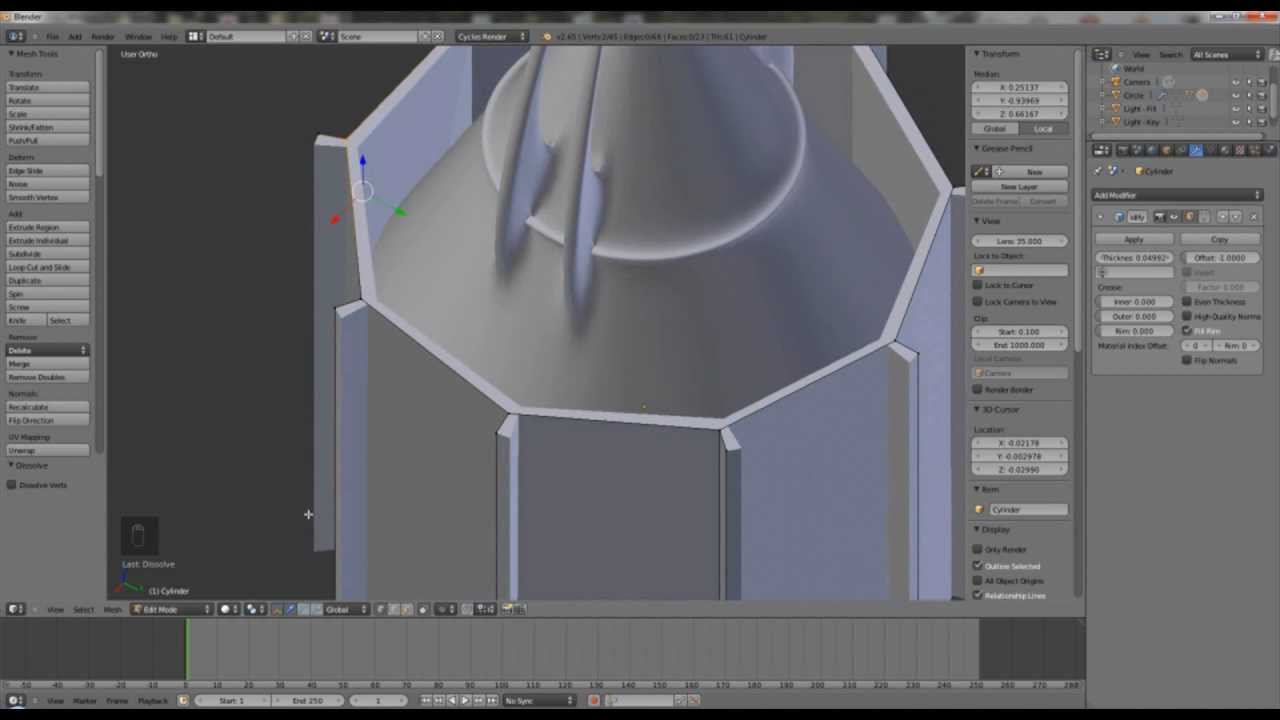Click the play animation button
Image resolution: width=1280 pixels, height=720 pixels.
tap(465, 700)
